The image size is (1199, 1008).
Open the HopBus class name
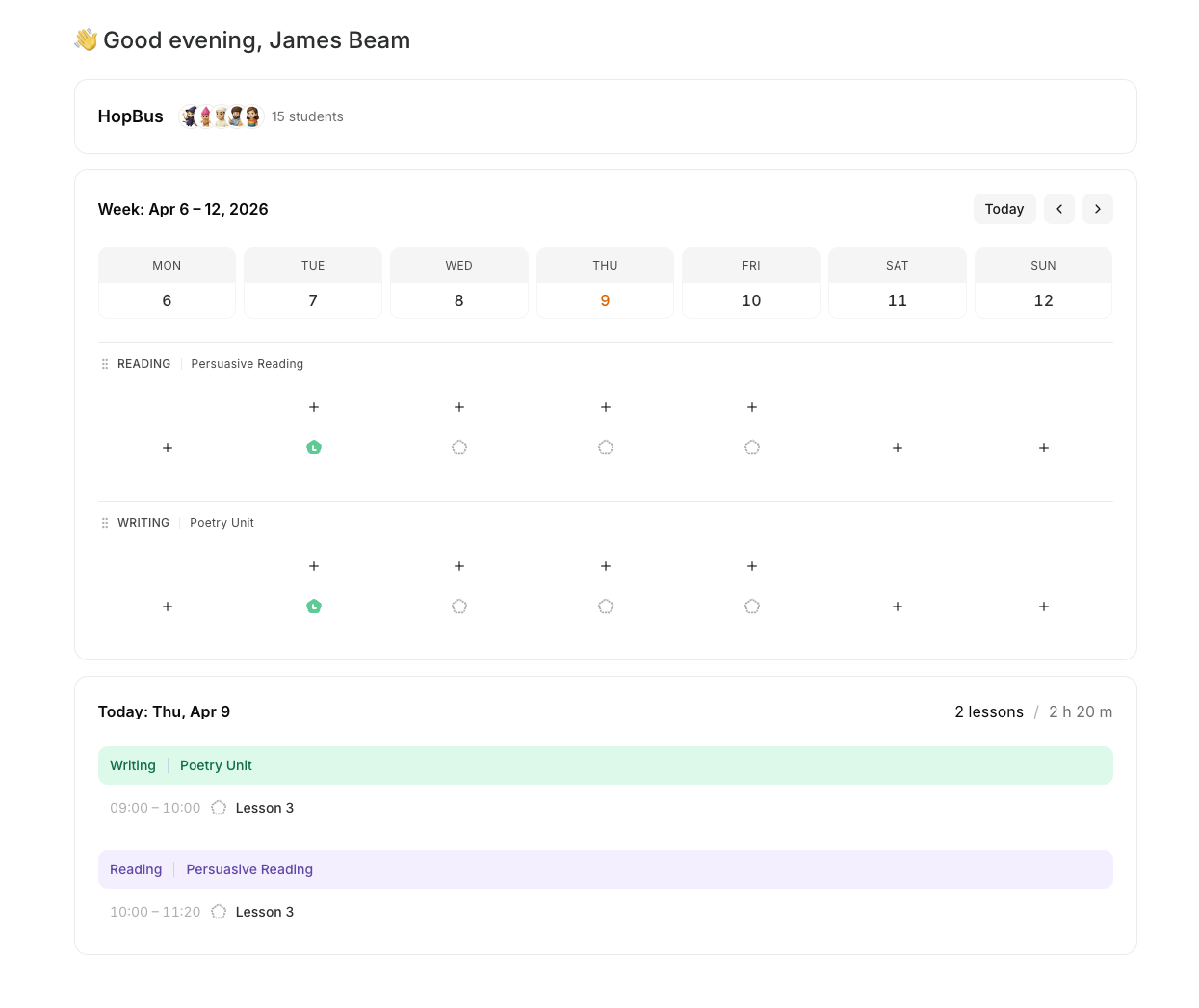click(x=131, y=116)
